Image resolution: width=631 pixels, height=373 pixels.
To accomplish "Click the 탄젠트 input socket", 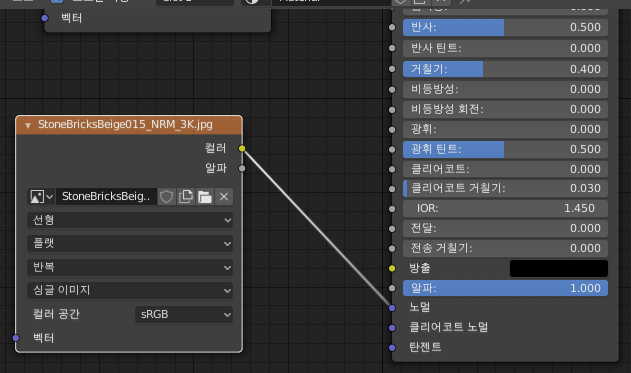I will tap(392, 347).
